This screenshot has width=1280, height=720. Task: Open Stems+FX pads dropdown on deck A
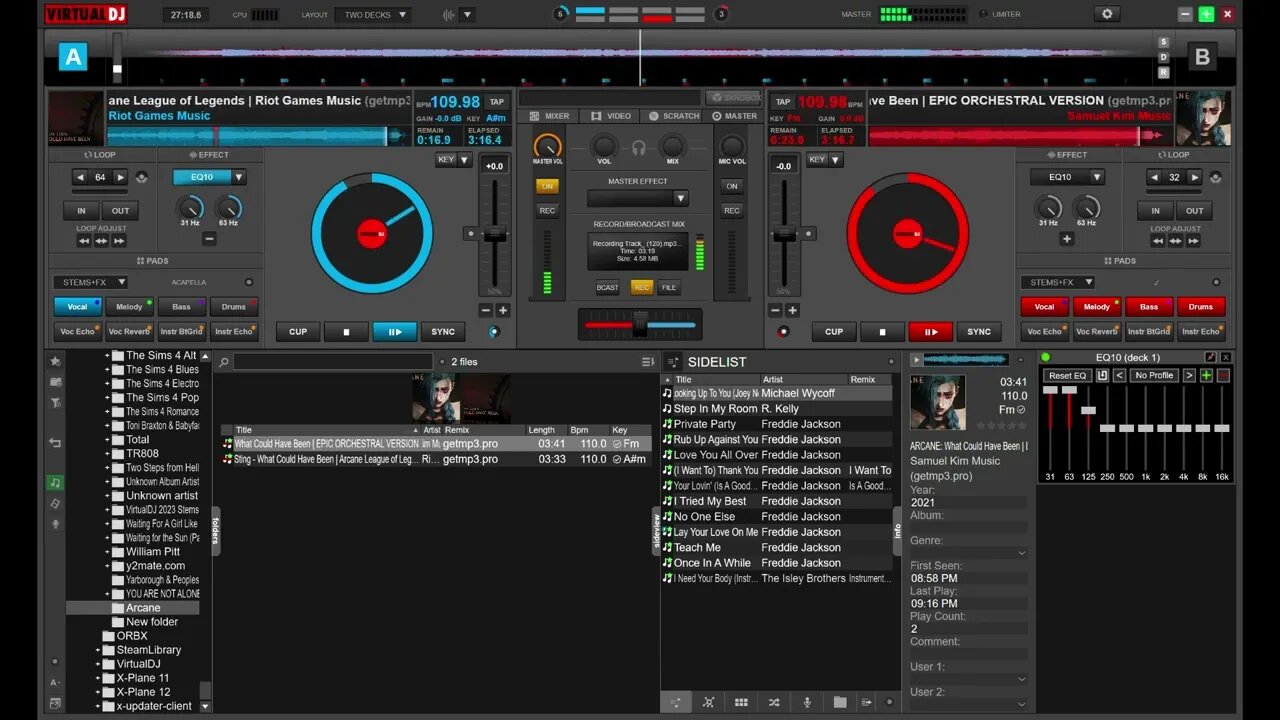pos(90,282)
